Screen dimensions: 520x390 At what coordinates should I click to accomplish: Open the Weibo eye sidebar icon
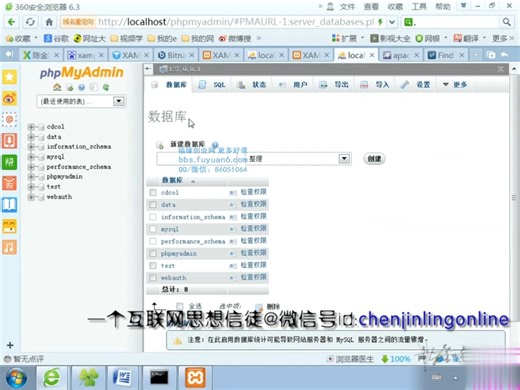[9, 99]
